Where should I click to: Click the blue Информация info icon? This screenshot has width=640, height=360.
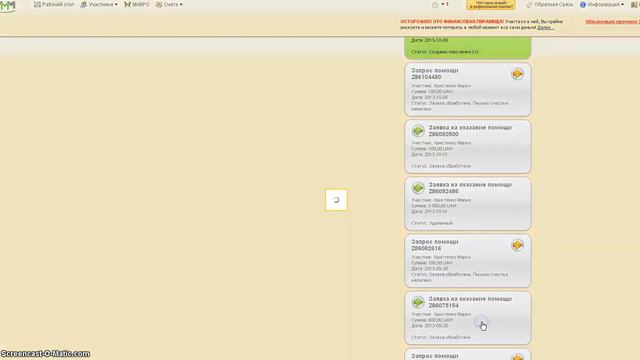pyautogui.click(x=583, y=4)
